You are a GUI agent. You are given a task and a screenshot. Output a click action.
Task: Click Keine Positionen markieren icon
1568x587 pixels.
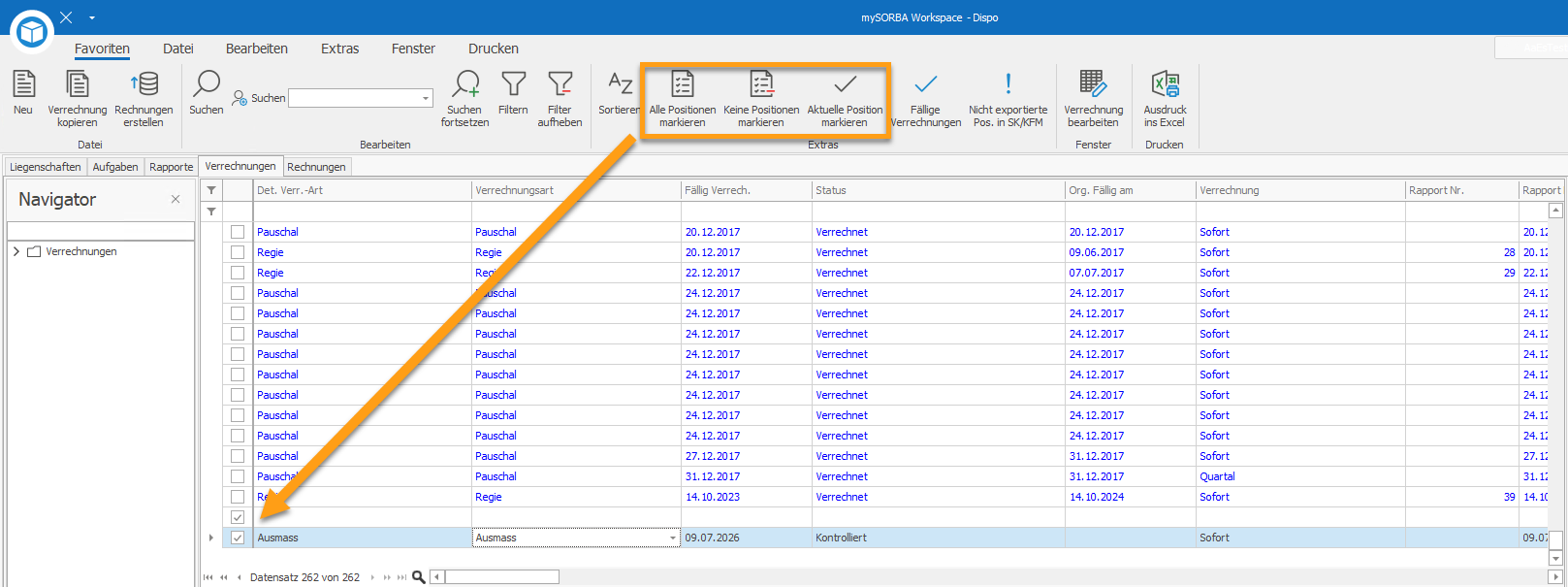pyautogui.click(x=761, y=83)
